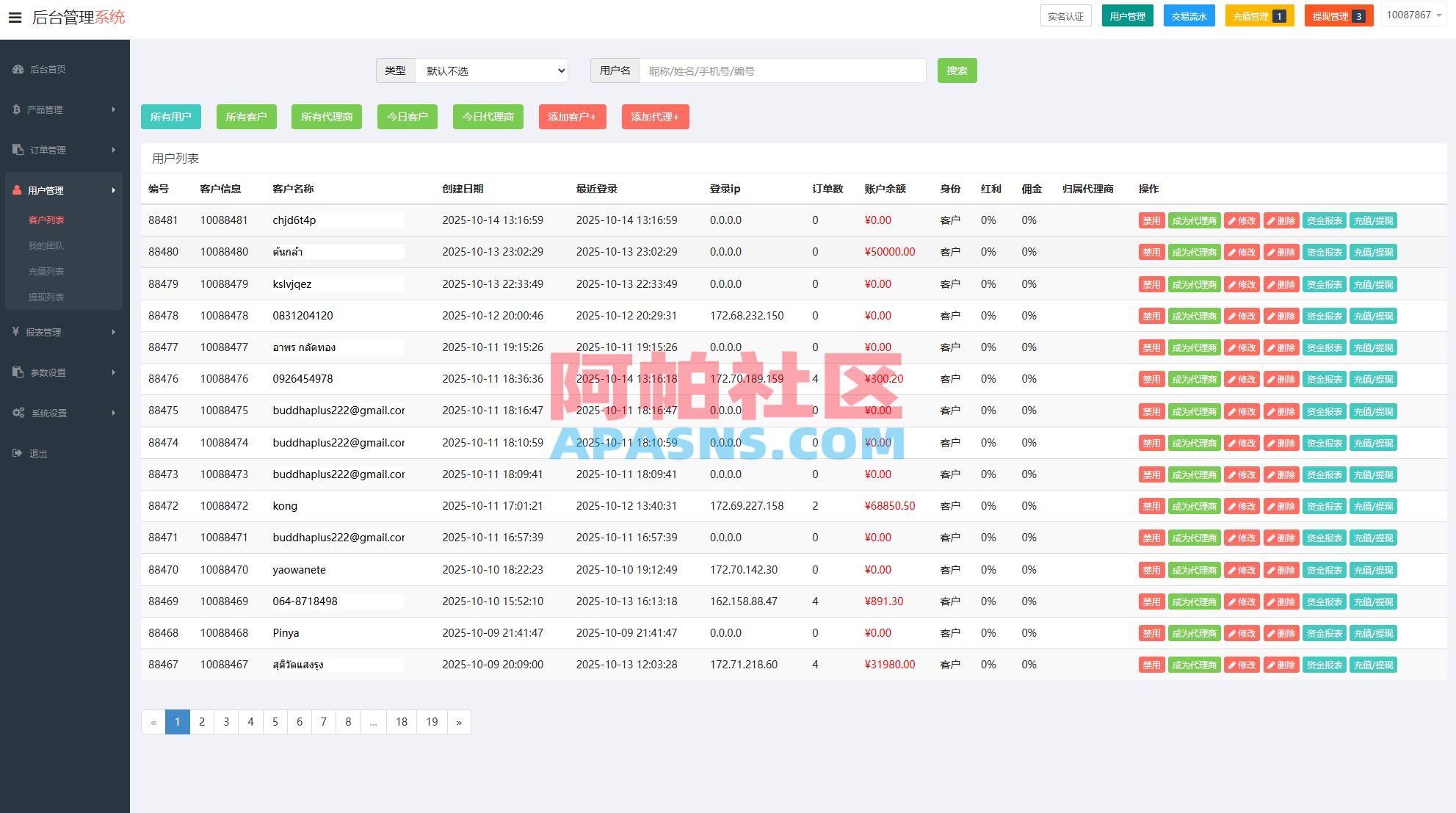Click the 添加客户+ button

click(x=572, y=116)
